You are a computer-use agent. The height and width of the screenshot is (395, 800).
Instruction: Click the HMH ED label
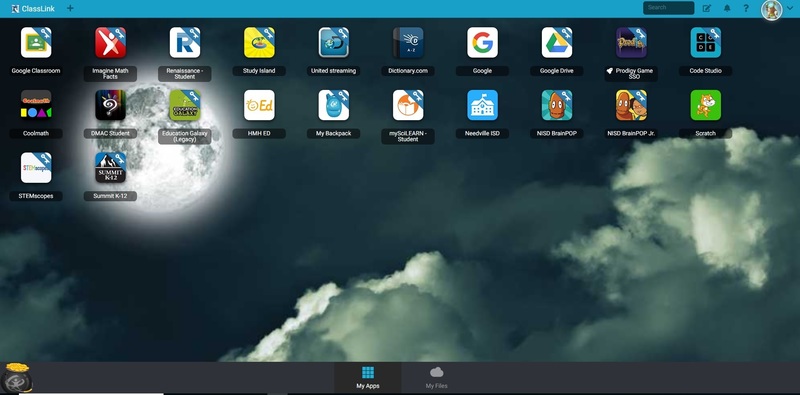tap(259, 134)
